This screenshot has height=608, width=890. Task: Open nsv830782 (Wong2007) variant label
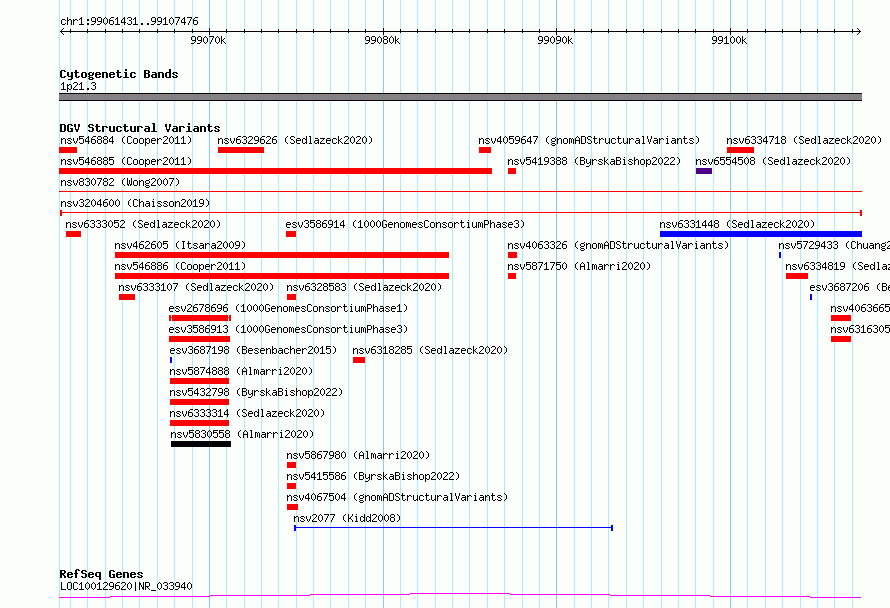point(120,182)
